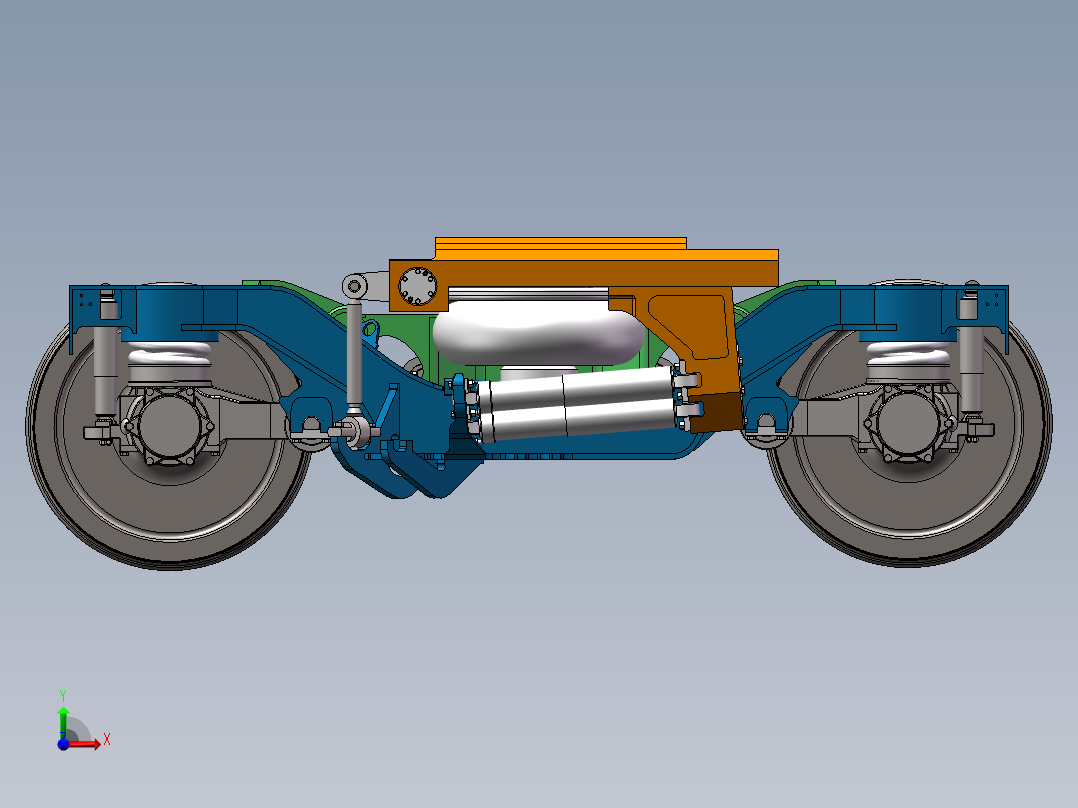
Task: Click the green Y axis of the triad
Action: [63, 722]
